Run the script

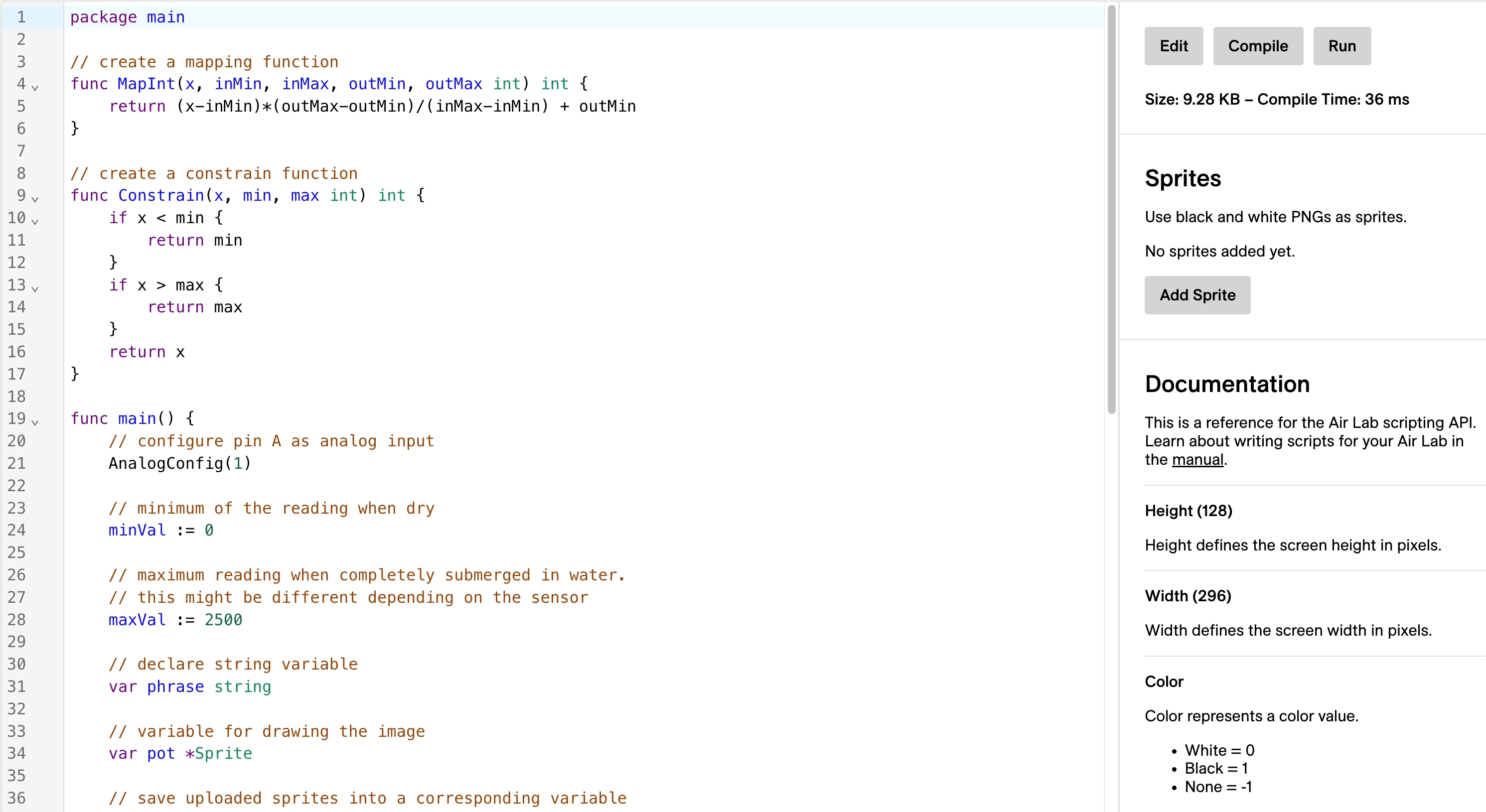pos(1341,46)
